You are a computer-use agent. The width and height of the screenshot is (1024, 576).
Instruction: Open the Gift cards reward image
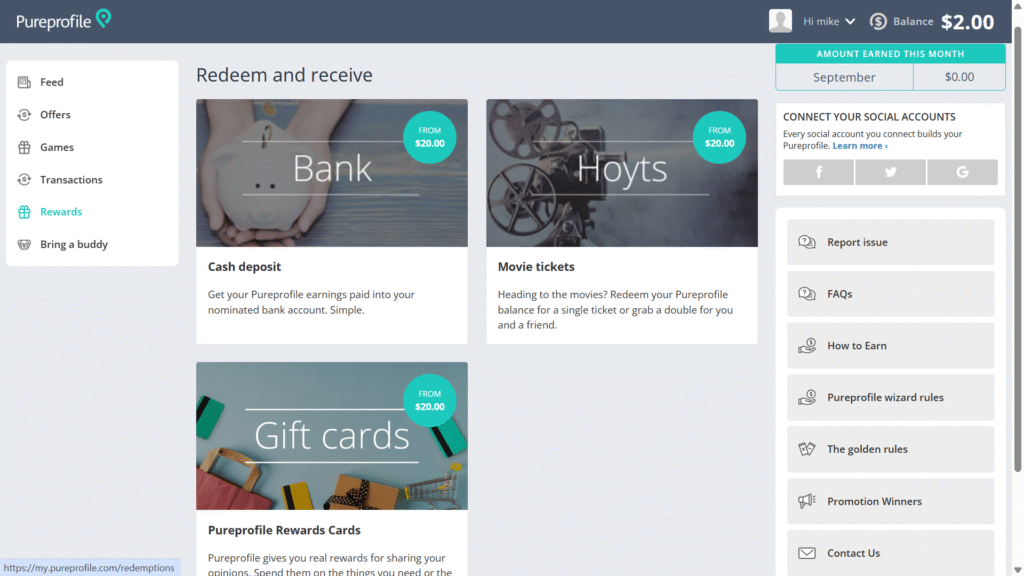[331, 435]
